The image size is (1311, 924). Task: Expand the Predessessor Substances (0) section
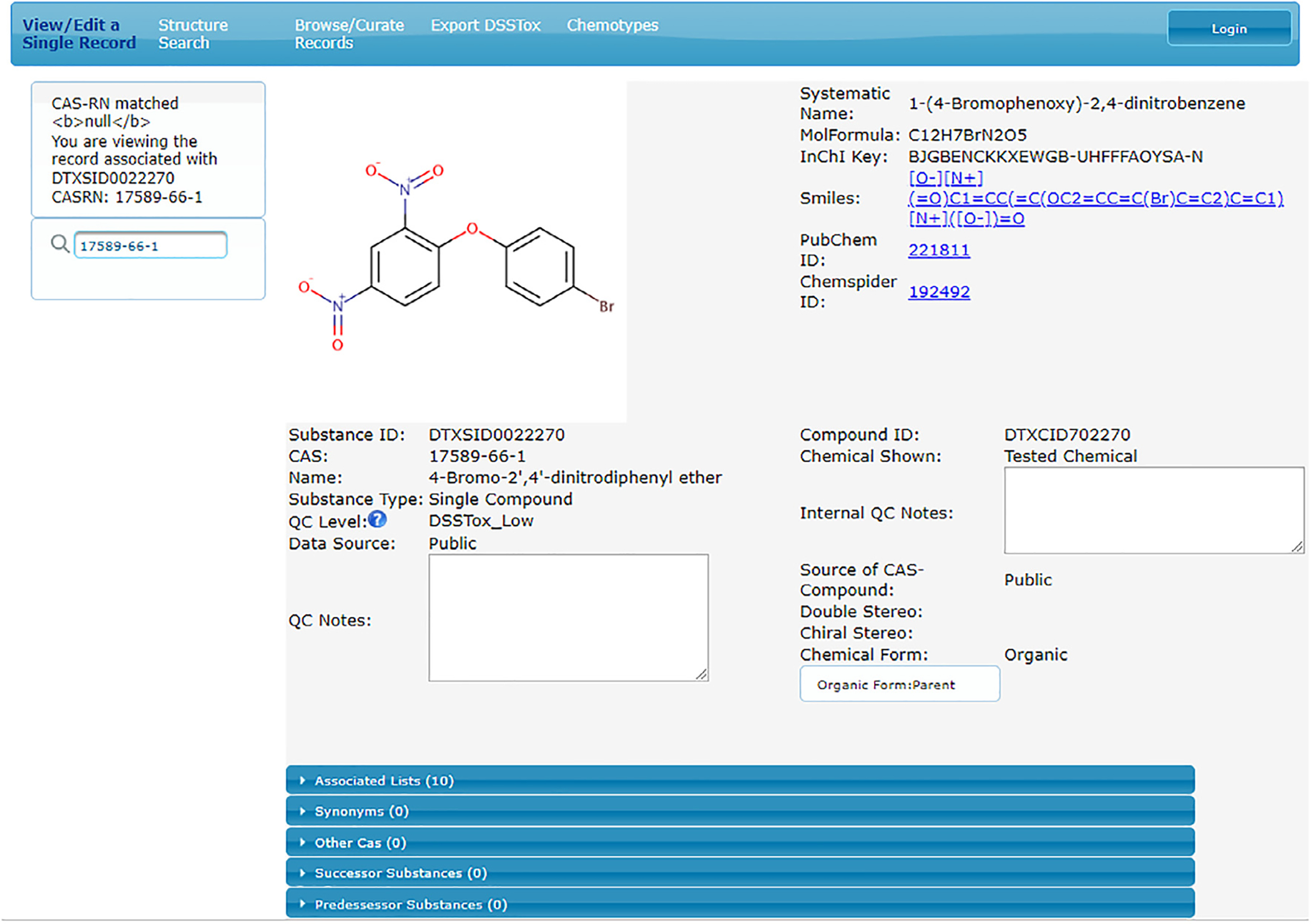tap(740, 904)
